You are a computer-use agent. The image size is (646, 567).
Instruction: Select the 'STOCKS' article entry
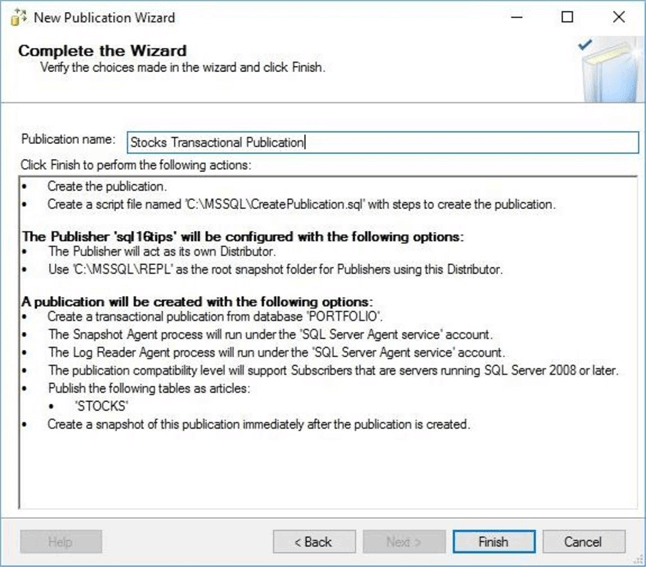99,407
